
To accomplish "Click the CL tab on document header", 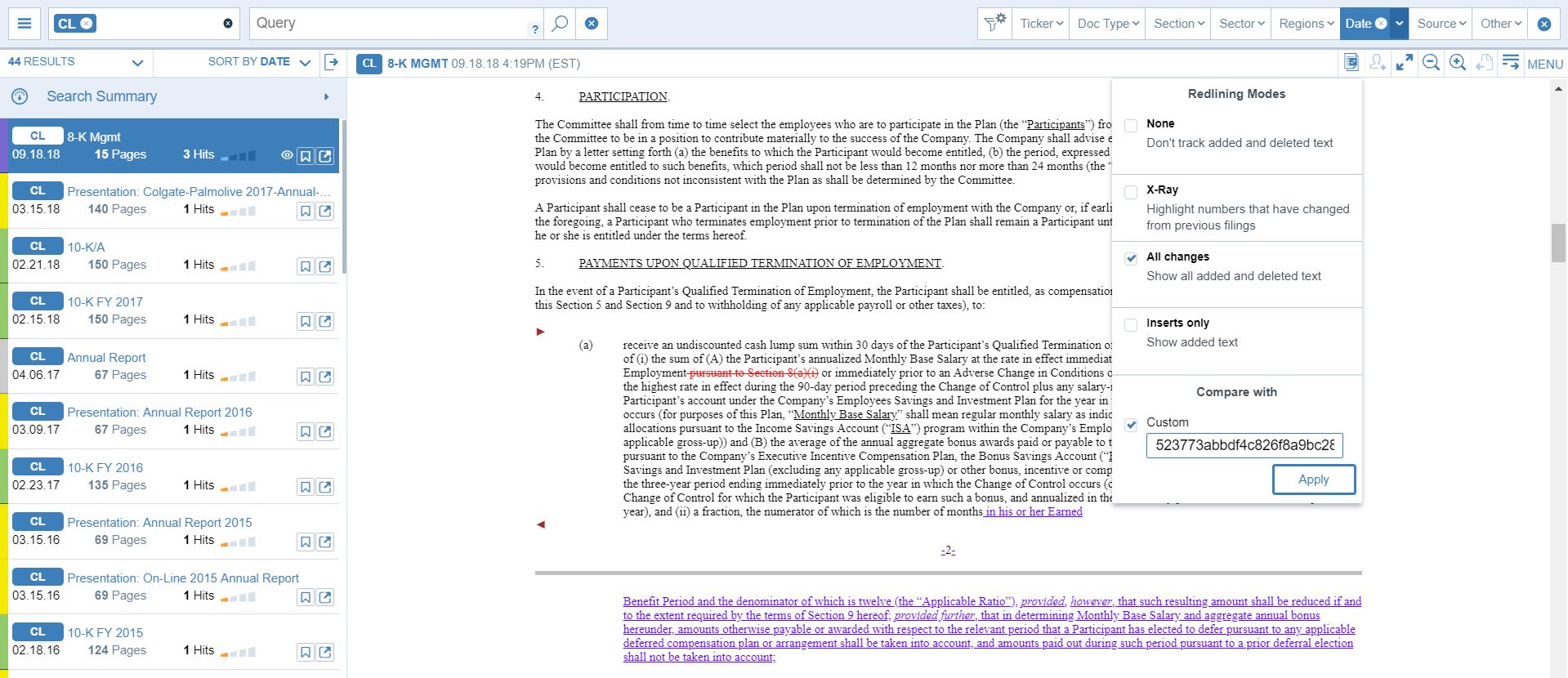I will pyautogui.click(x=369, y=64).
